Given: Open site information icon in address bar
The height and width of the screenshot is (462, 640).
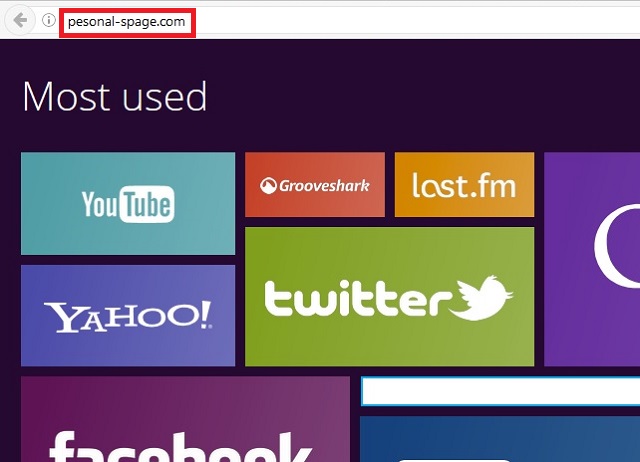Looking at the screenshot, I should pos(49,20).
